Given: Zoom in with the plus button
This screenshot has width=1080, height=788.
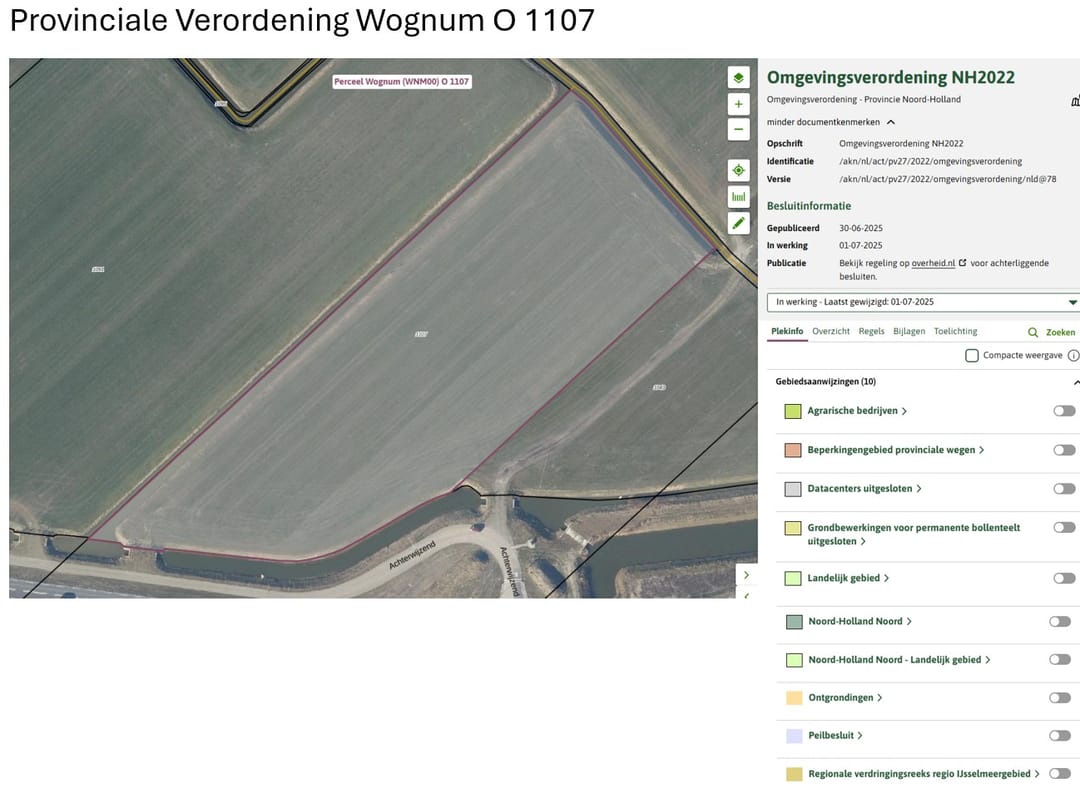Looking at the screenshot, I should pyautogui.click(x=738, y=104).
